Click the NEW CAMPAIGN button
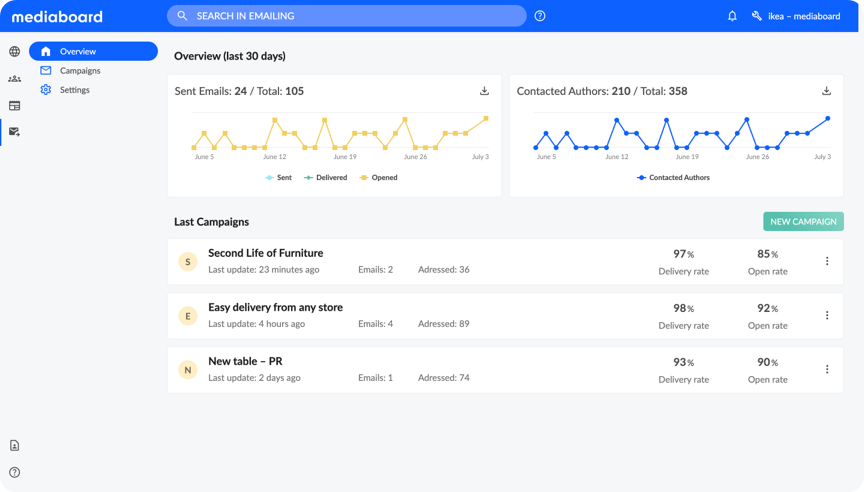864x492 pixels. [x=803, y=222]
